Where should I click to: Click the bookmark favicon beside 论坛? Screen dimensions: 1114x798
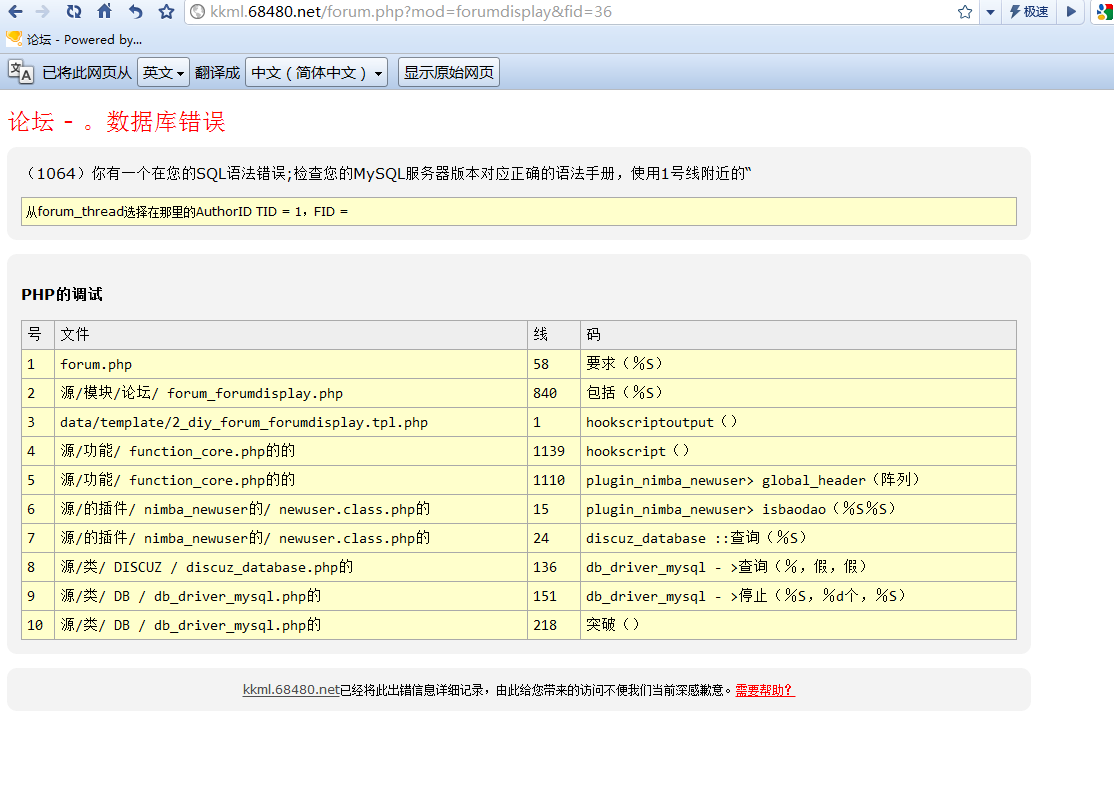tap(14, 39)
